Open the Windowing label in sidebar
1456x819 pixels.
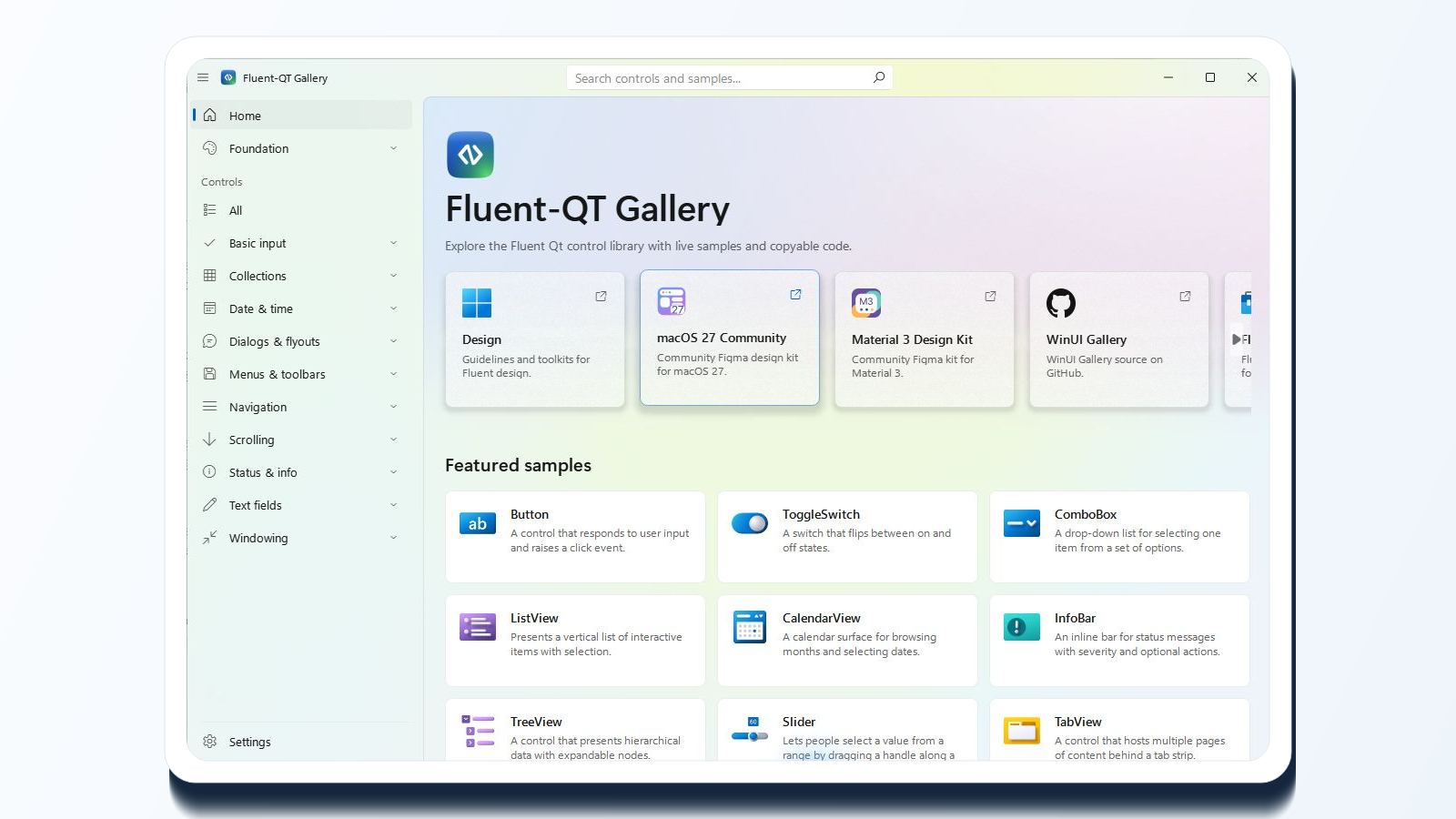[x=258, y=538]
